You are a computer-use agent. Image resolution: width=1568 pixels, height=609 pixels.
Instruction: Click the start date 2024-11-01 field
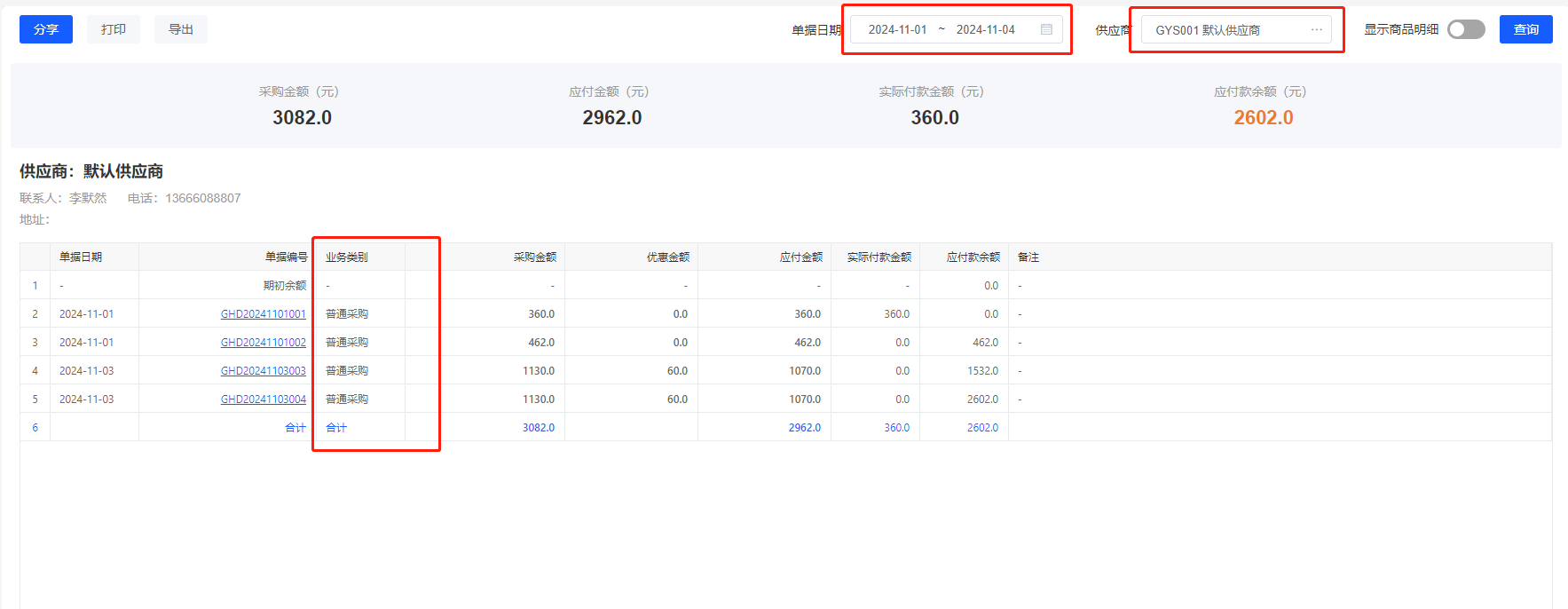tap(897, 29)
